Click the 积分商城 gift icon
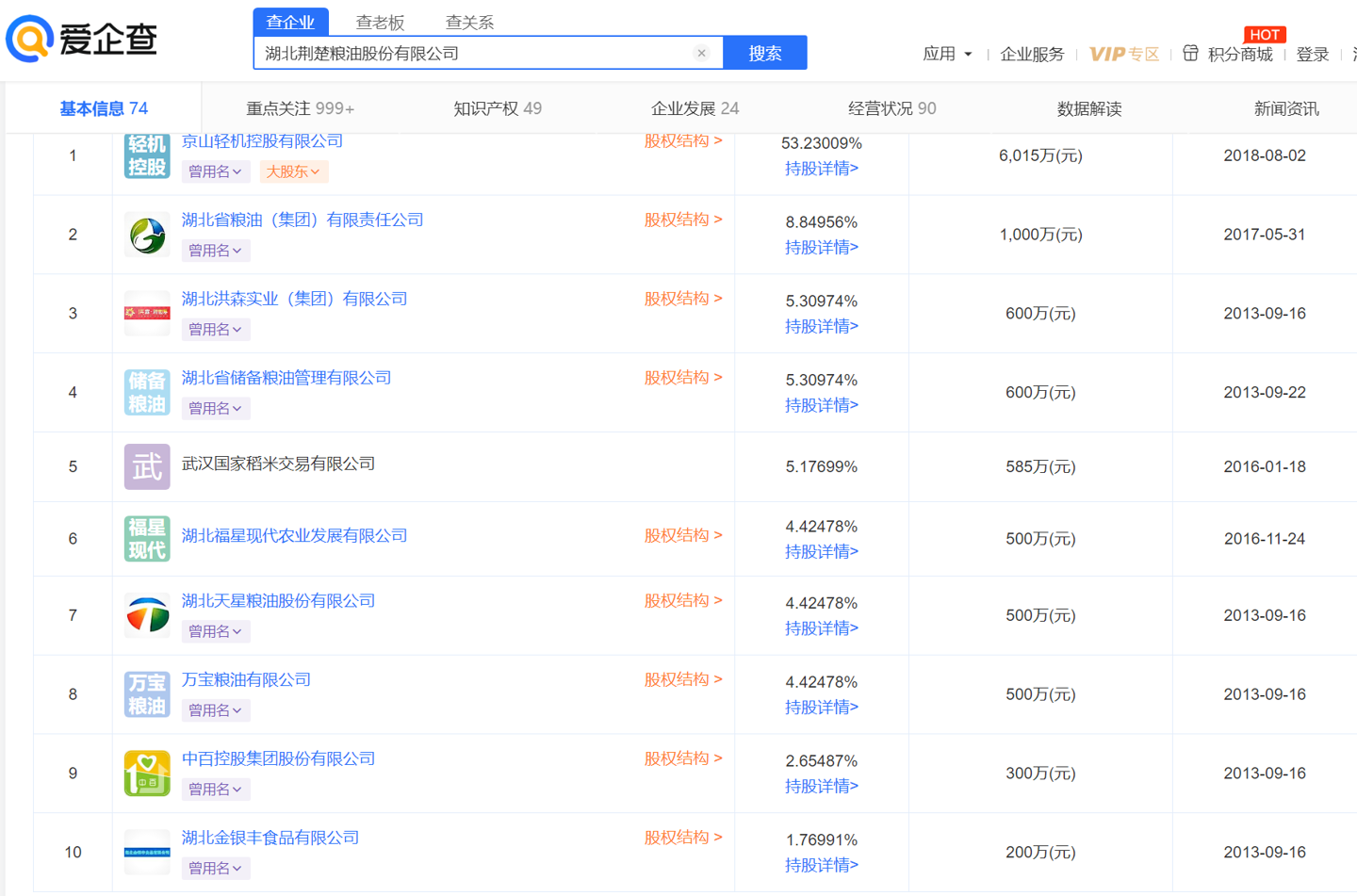This screenshot has height=896, width=1357. (1190, 53)
